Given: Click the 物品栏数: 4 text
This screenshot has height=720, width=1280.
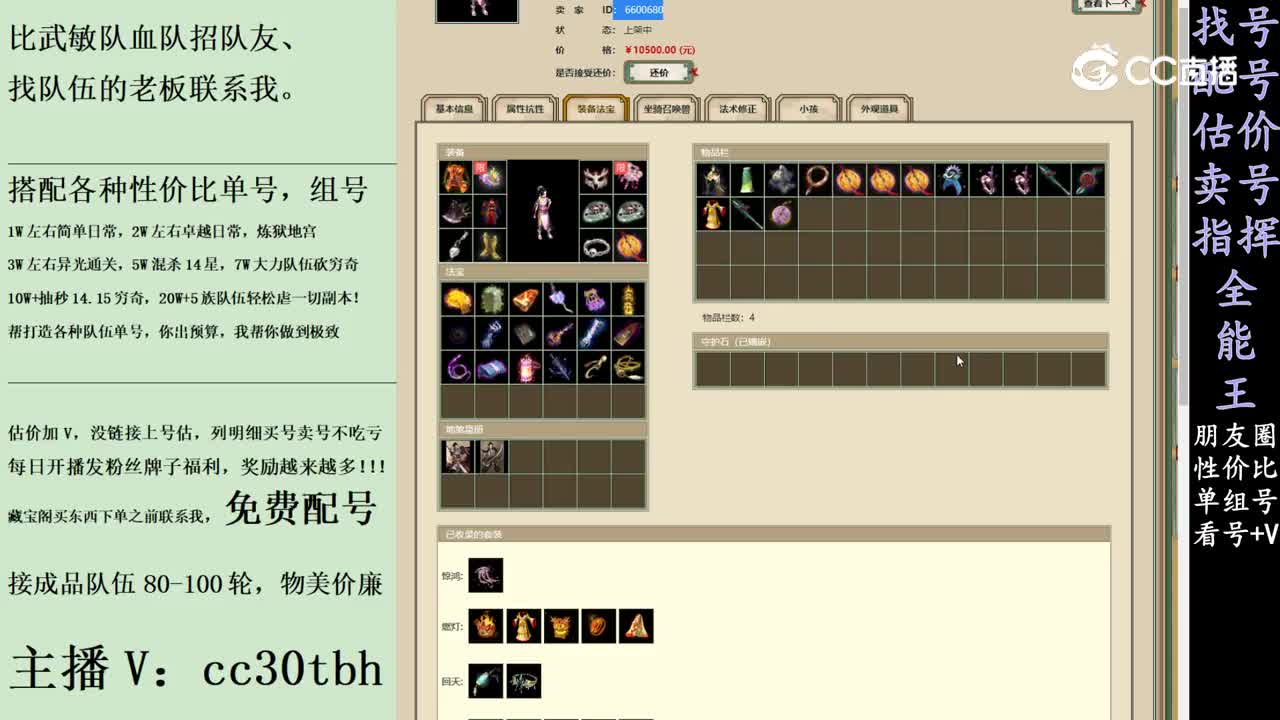Looking at the screenshot, I should pos(728,318).
